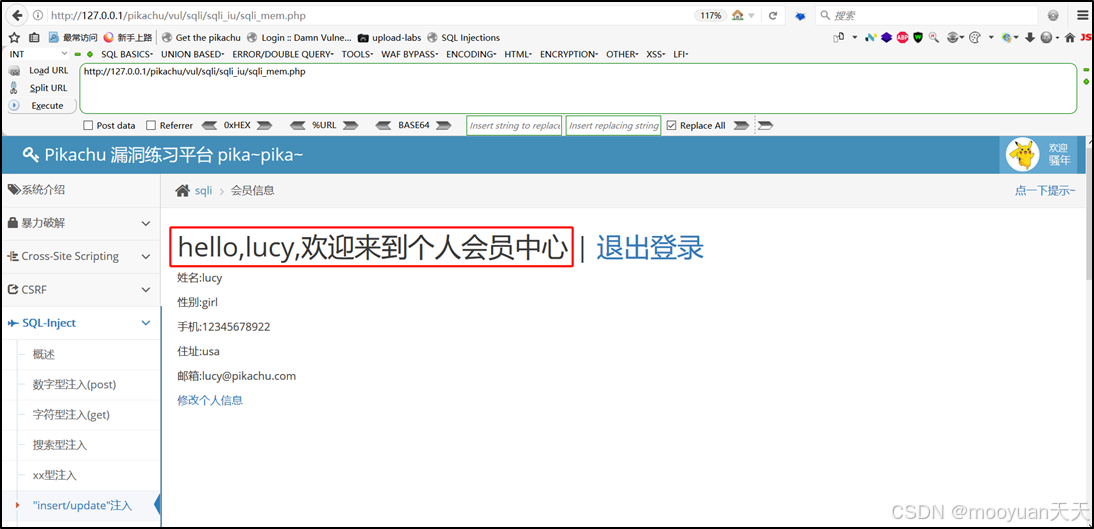The image size is (1094, 529).
Task: Select the 数字型注入(post) sidebar item
Action: point(75,385)
